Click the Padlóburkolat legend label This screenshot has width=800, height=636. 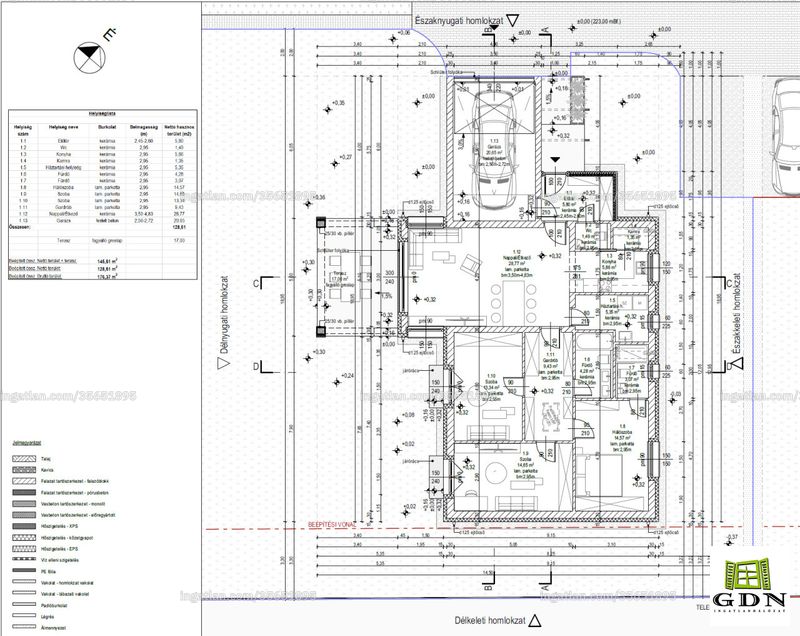tap(54, 605)
